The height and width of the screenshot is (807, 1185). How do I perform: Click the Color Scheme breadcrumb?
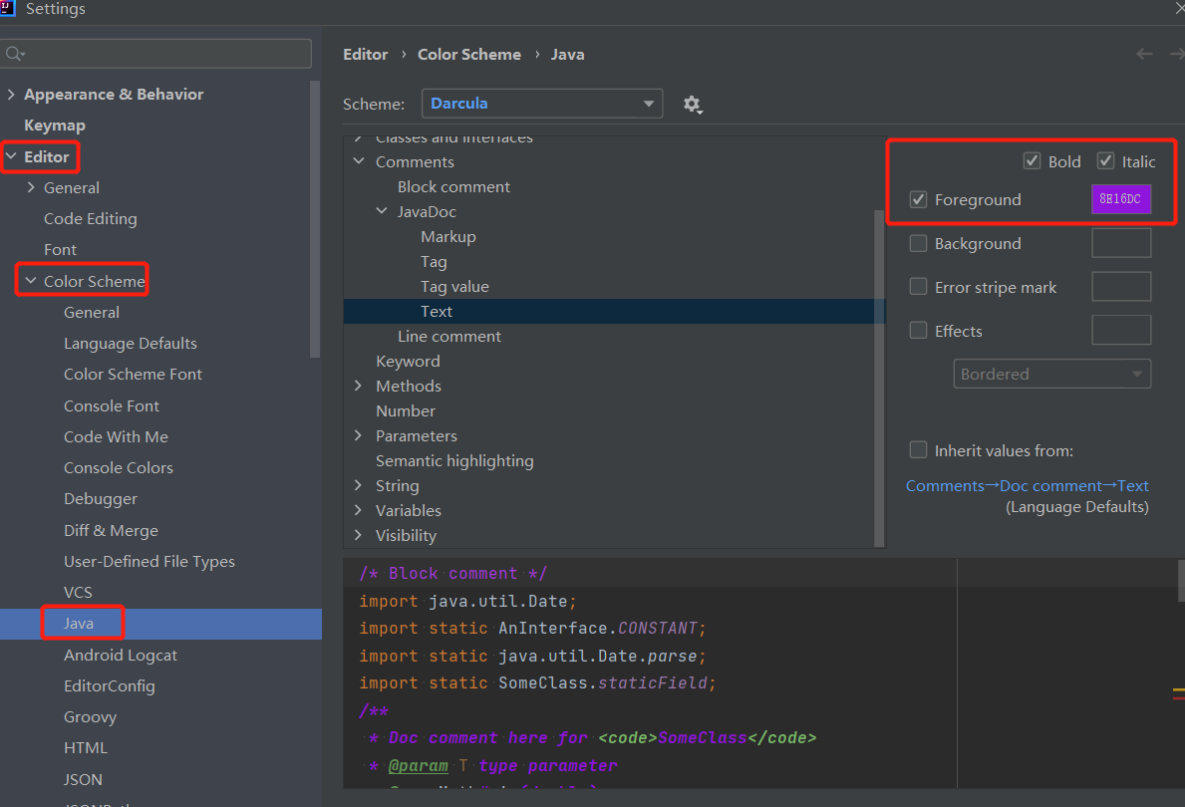(469, 54)
